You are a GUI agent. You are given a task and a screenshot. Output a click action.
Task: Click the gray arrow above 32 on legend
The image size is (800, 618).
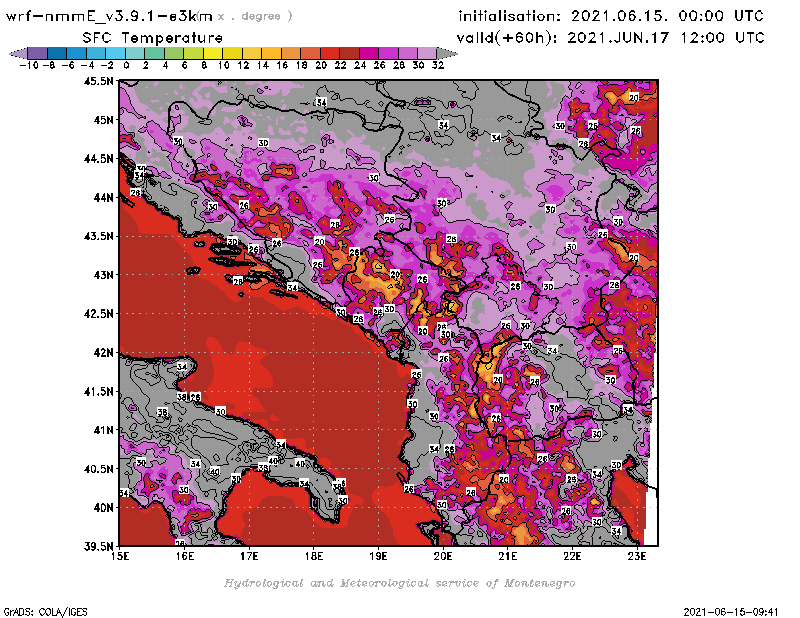point(447,53)
